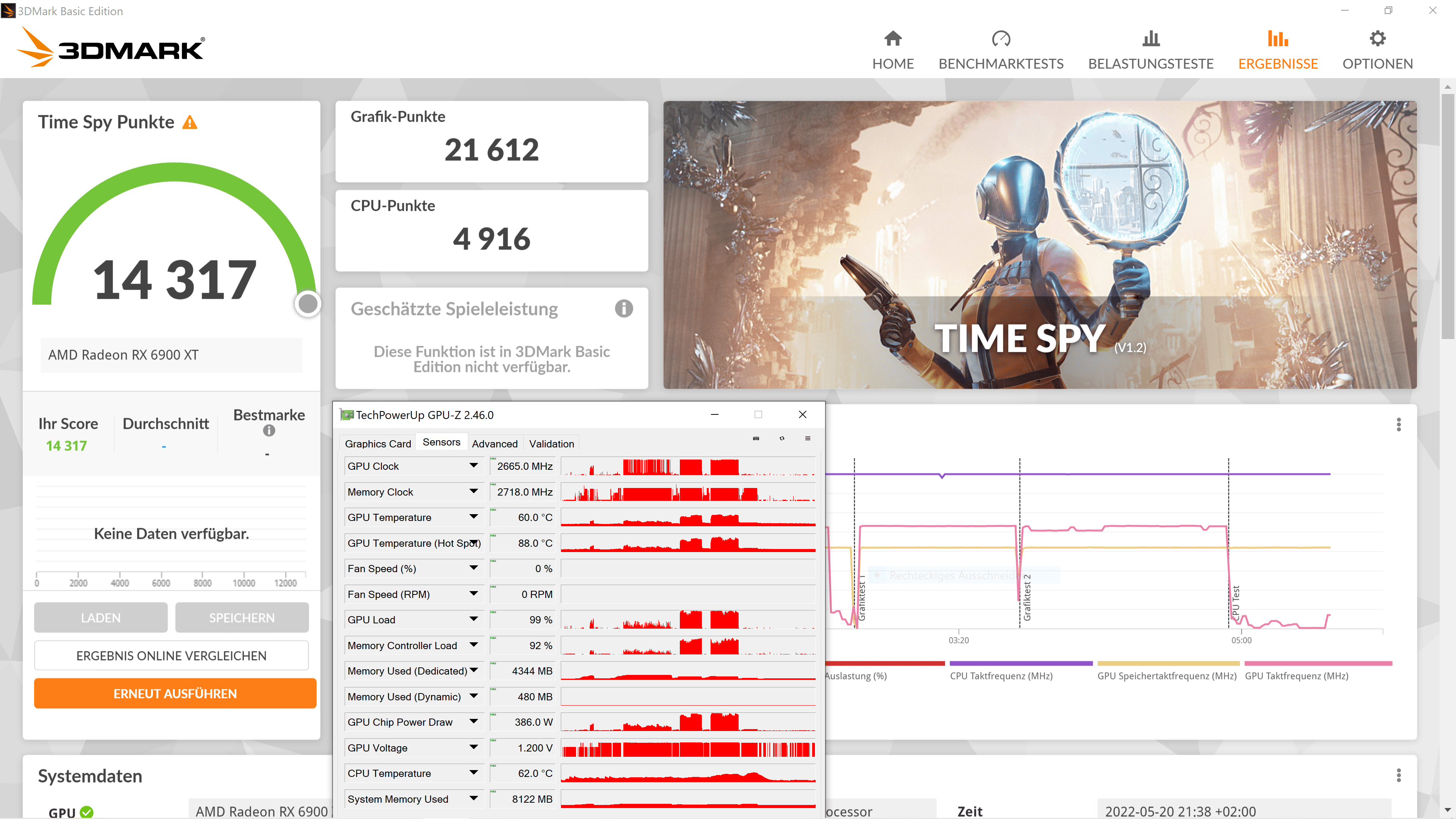The width and height of the screenshot is (1456, 819).
Task: Expand the GPU Clock sensor dropdown
Action: pos(474,466)
